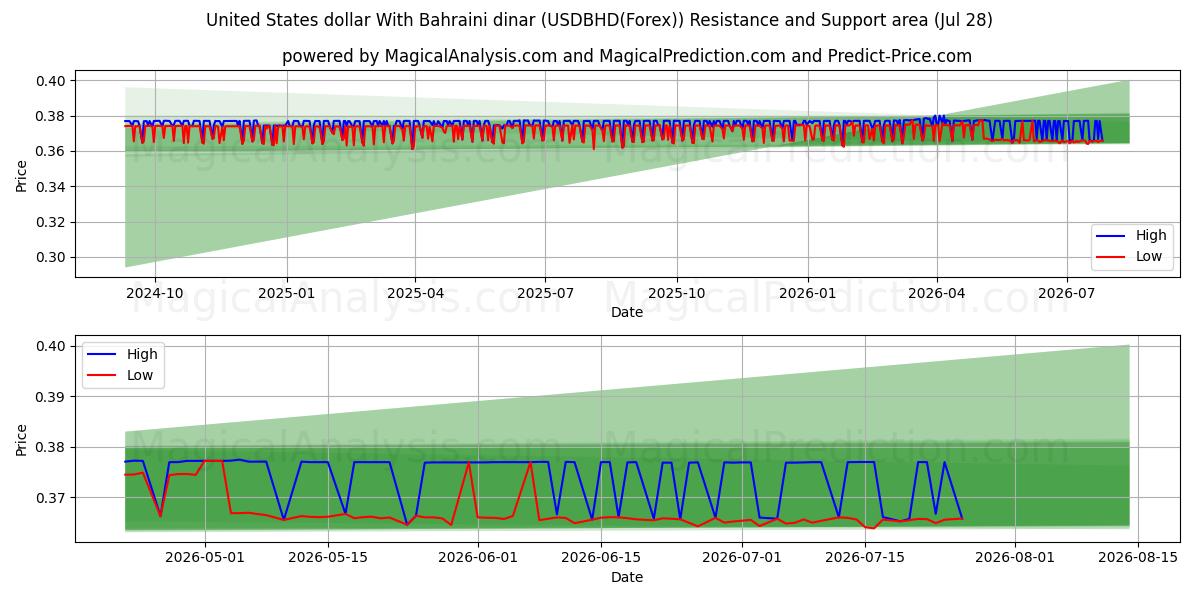
Task: Click the '0.40' y-axis tick on bottom chart
Action: 52,346
